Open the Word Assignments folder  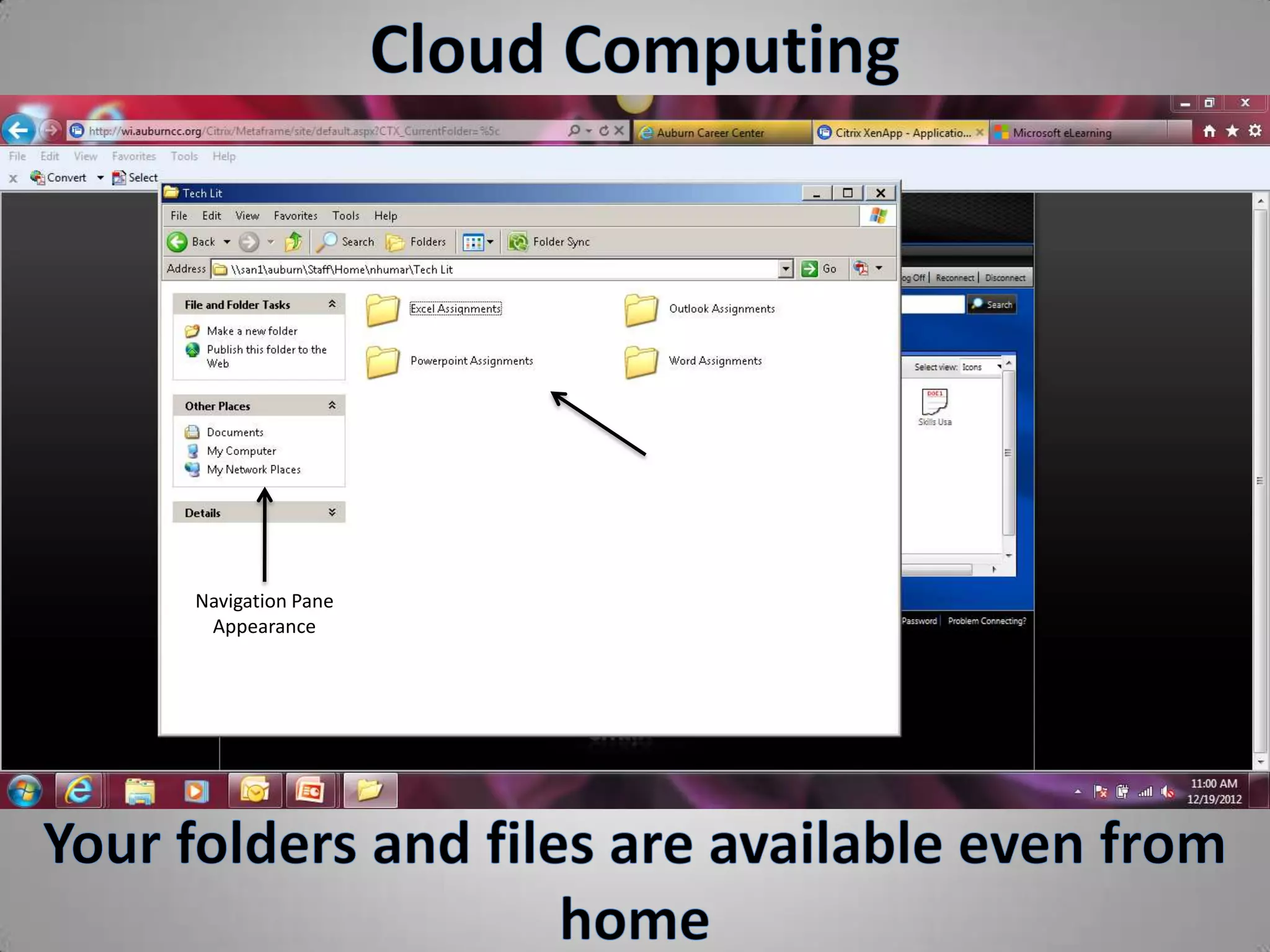click(642, 362)
